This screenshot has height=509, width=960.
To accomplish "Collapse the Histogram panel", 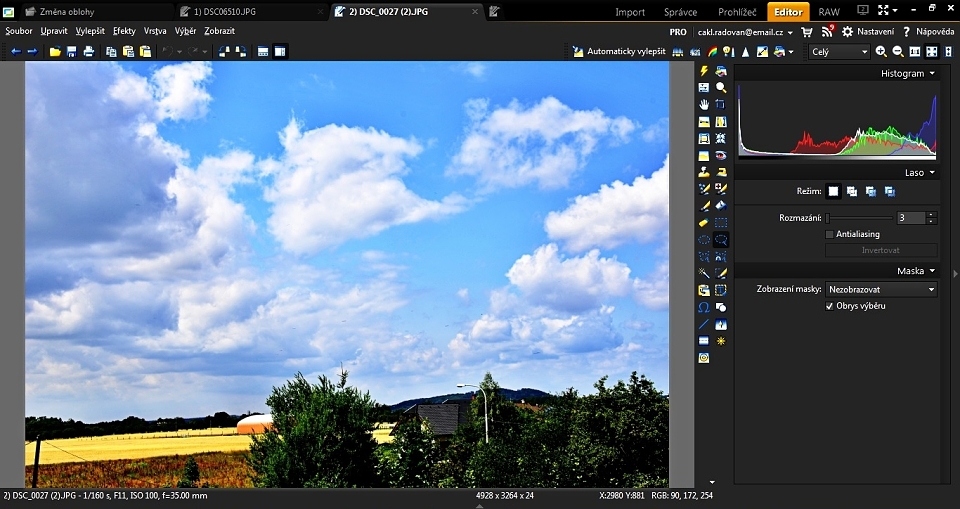I will (931, 73).
